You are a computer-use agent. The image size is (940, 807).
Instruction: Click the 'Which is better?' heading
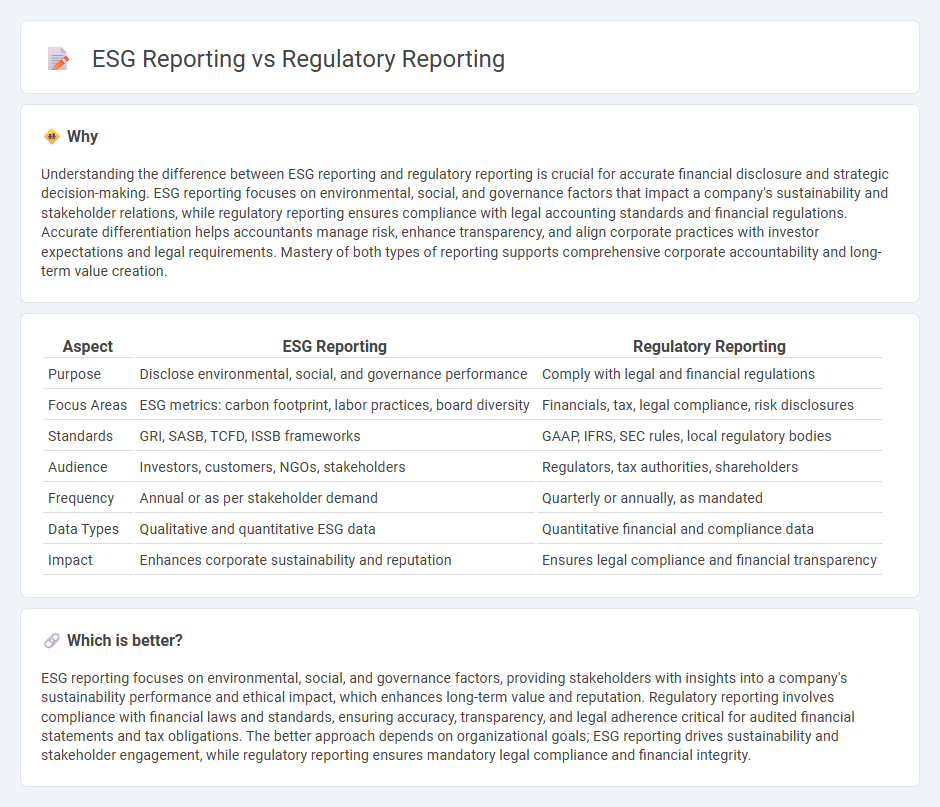pyautogui.click(x=125, y=640)
